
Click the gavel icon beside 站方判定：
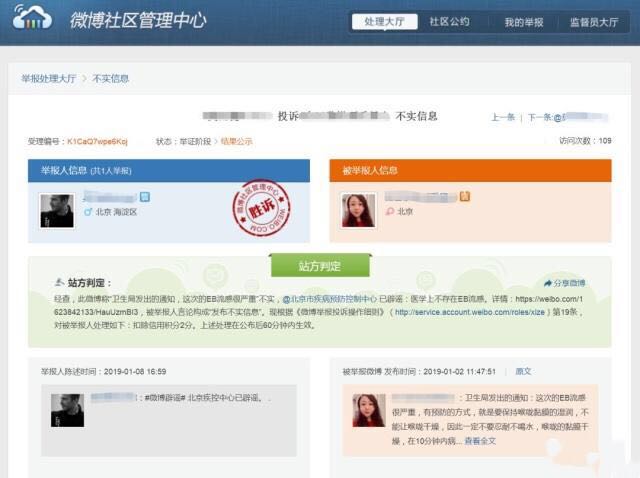coord(60,282)
